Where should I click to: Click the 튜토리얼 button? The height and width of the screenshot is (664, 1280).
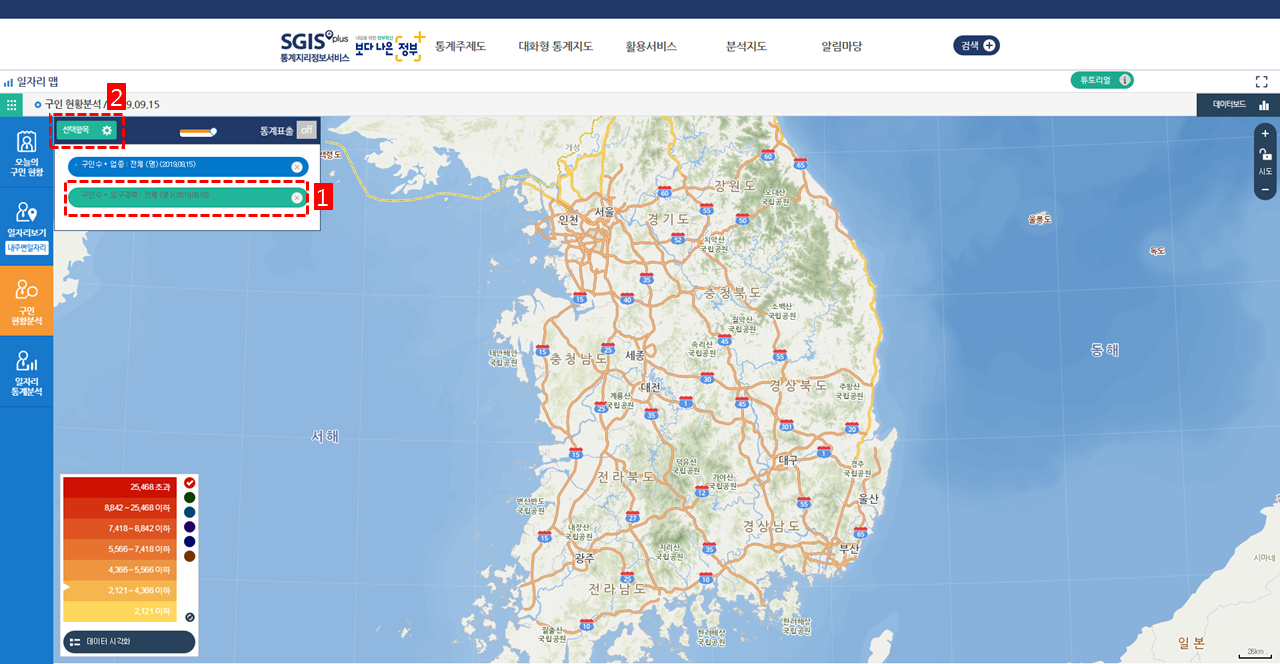(1101, 80)
